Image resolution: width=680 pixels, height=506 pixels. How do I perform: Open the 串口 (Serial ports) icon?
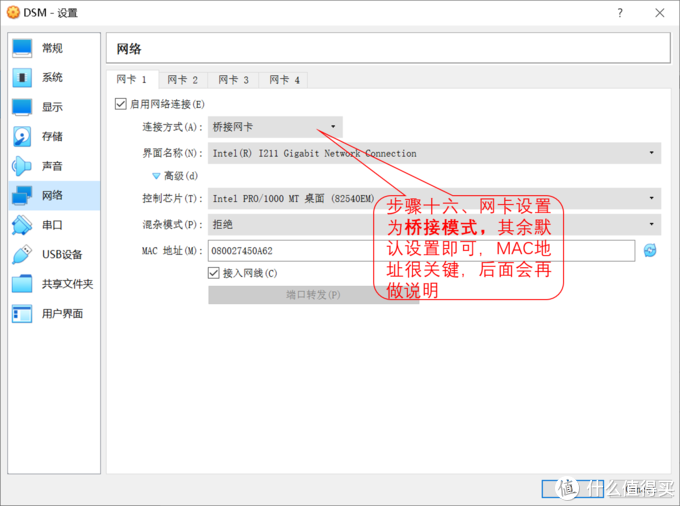pos(22,225)
